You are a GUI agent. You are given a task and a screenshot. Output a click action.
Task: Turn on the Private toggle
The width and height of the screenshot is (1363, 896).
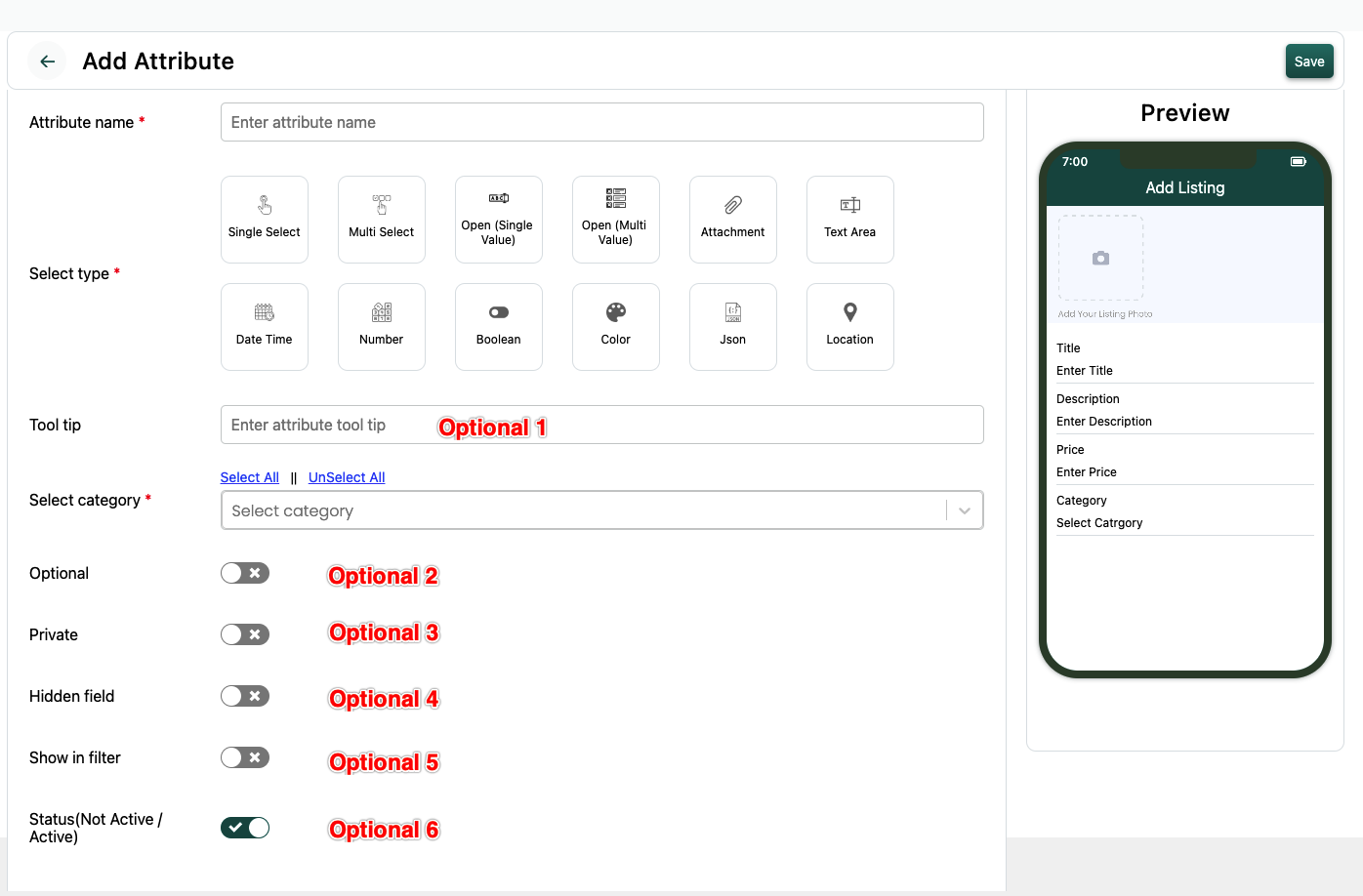tap(245, 634)
